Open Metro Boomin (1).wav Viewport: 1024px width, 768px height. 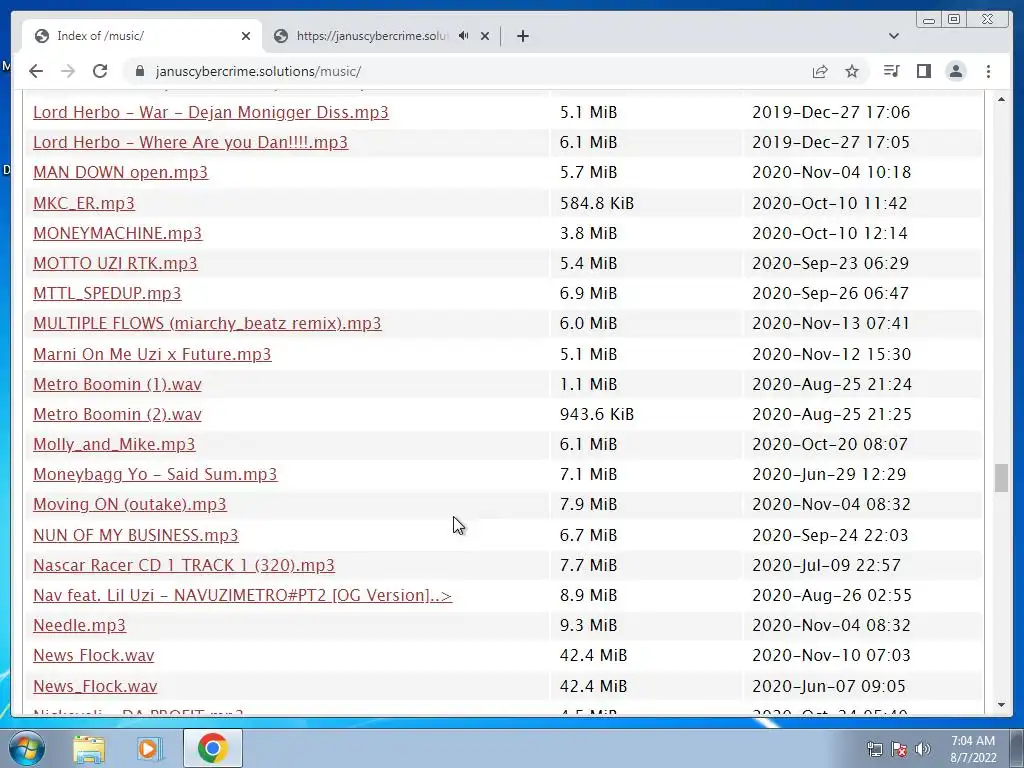[x=118, y=384]
